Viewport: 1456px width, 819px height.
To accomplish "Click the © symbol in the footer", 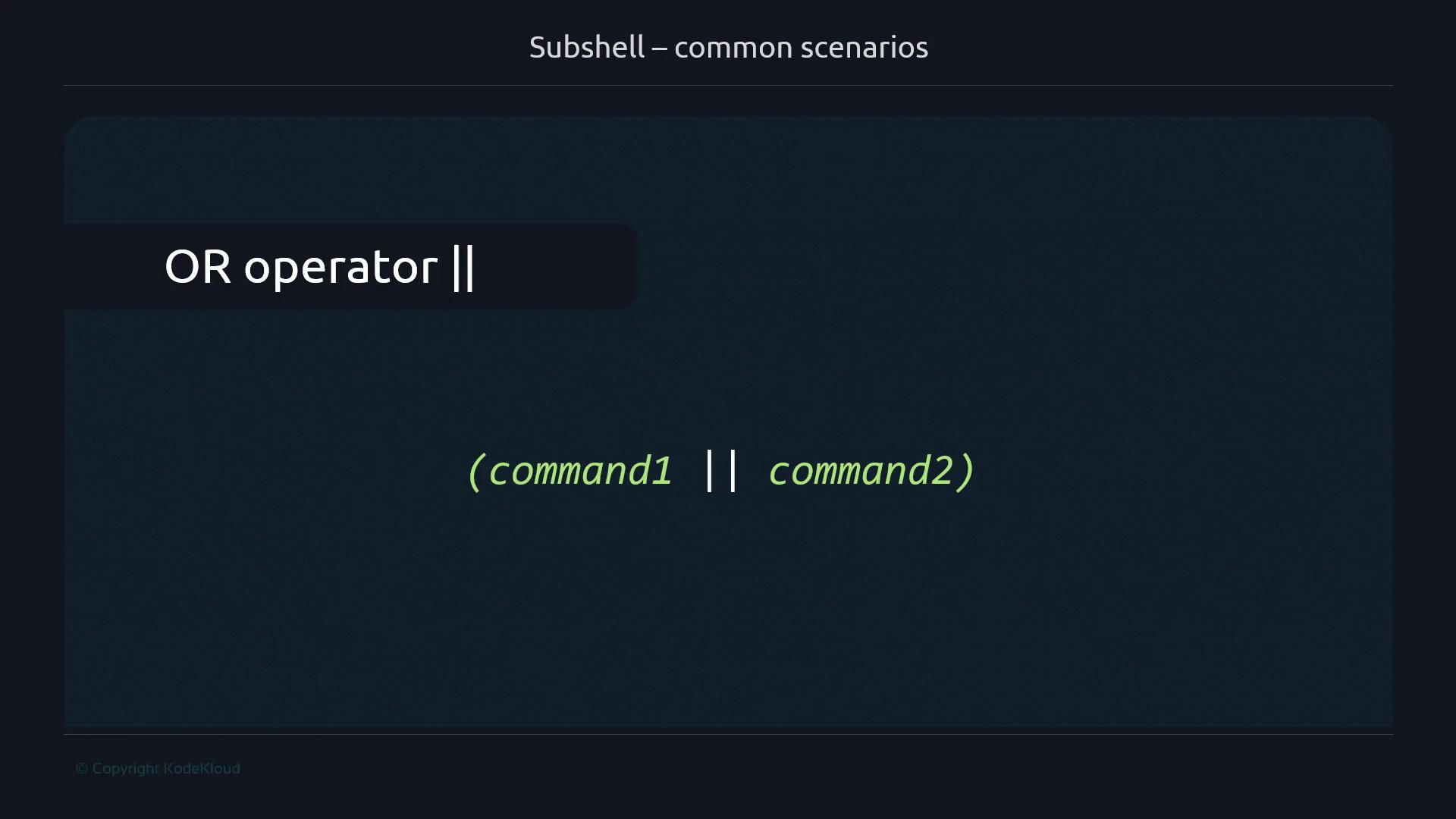I will click(x=82, y=768).
